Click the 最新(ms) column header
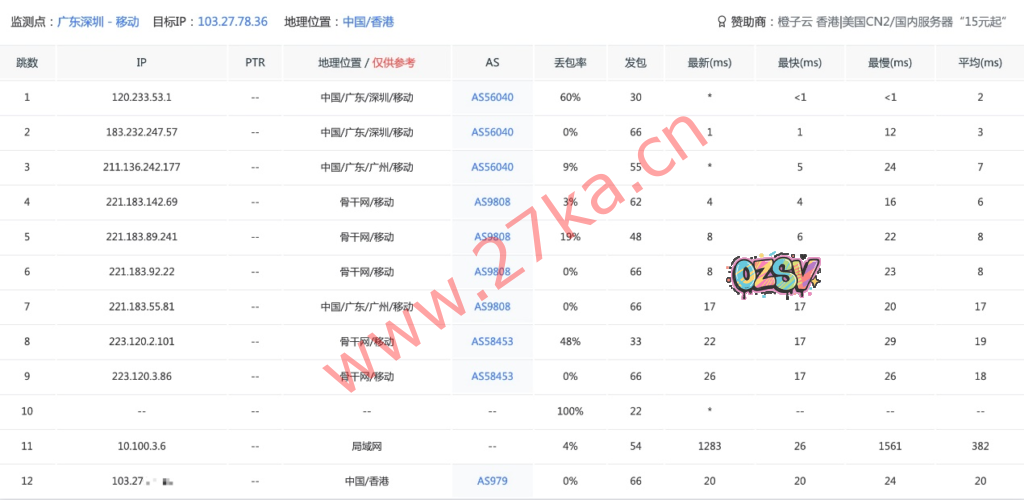1024x500 pixels. [x=709, y=62]
